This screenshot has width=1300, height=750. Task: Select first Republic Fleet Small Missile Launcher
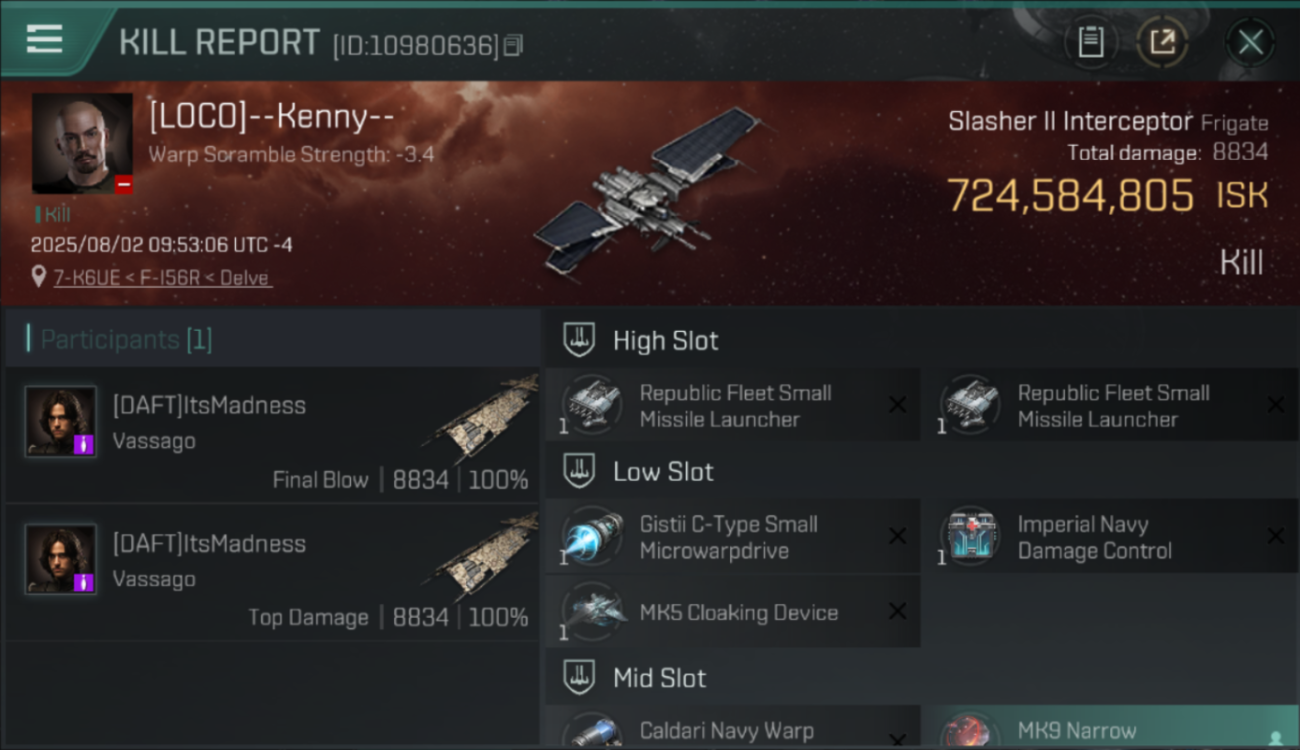coord(732,406)
